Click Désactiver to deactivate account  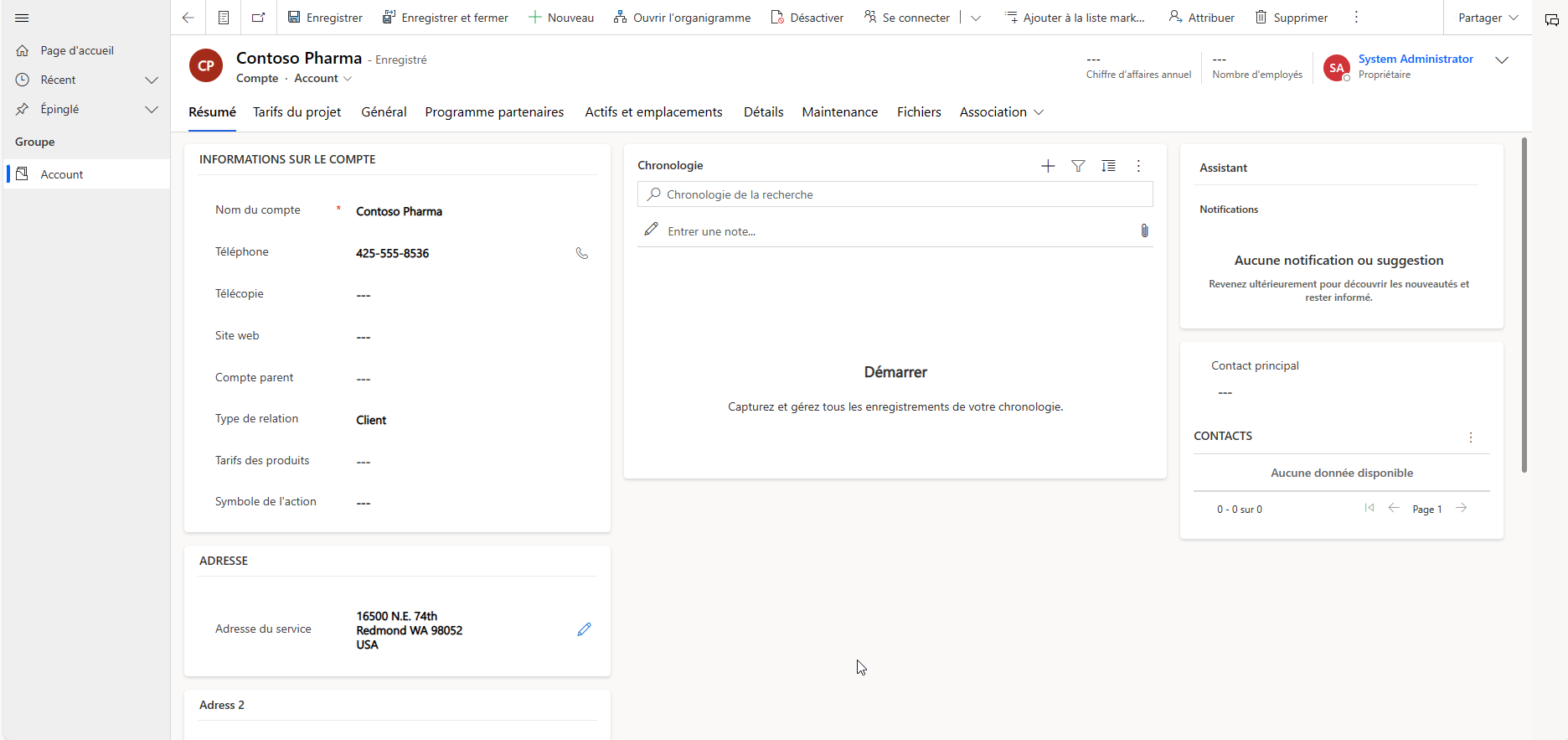point(807,18)
